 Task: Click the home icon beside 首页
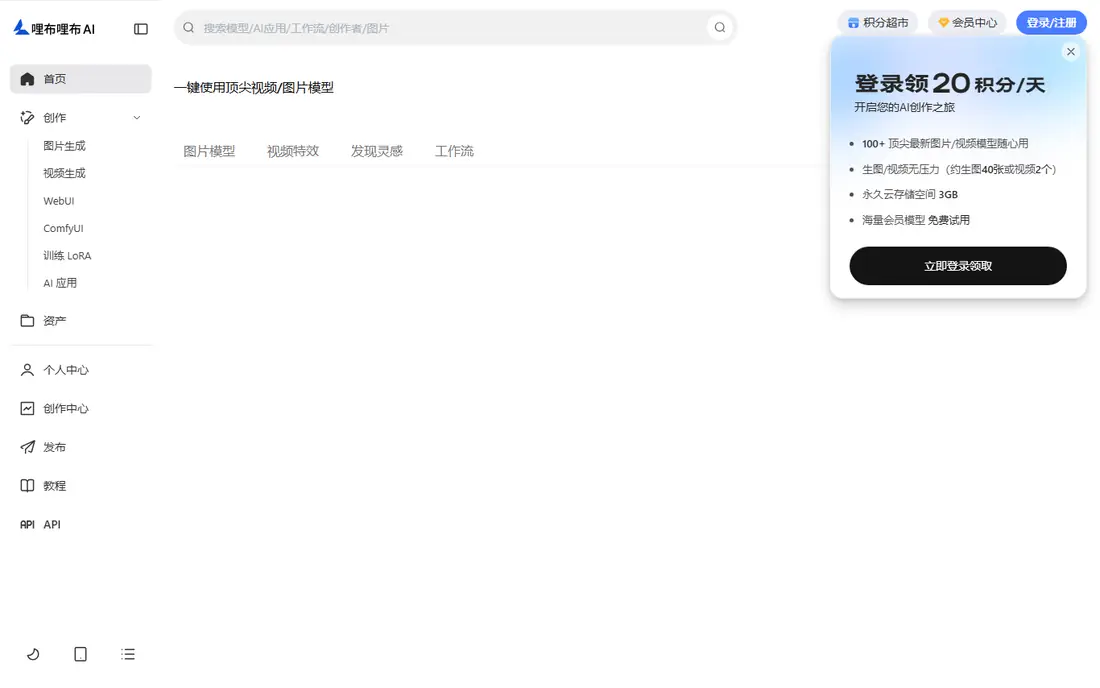tap(27, 79)
